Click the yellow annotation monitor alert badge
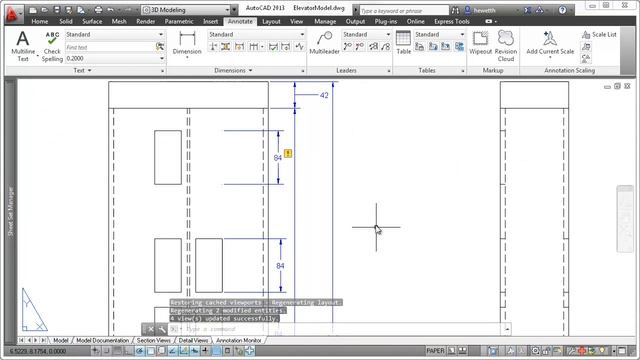Image resolution: width=640 pixels, height=360 pixels. pyautogui.click(x=288, y=153)
